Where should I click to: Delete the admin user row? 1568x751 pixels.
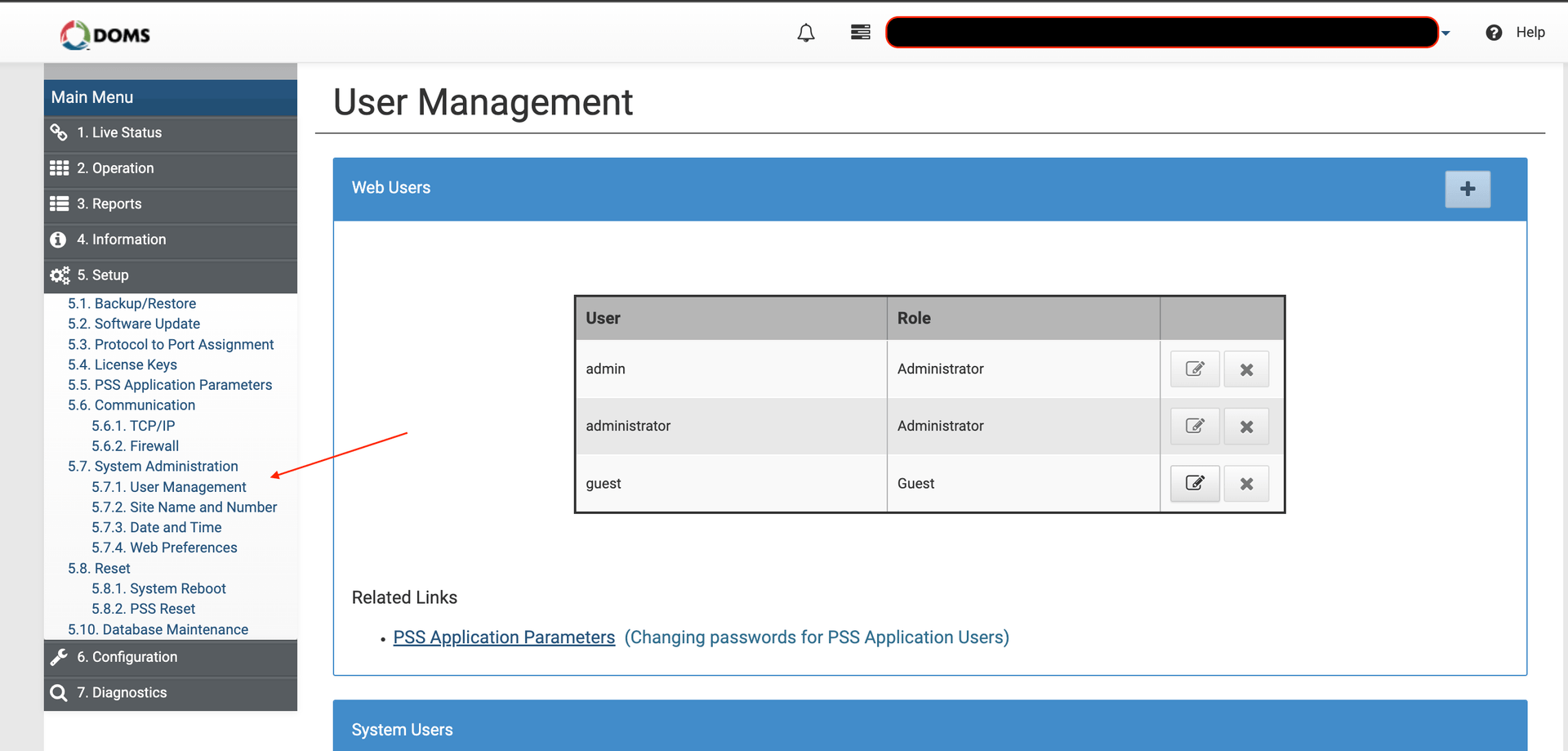point(1246,369)
